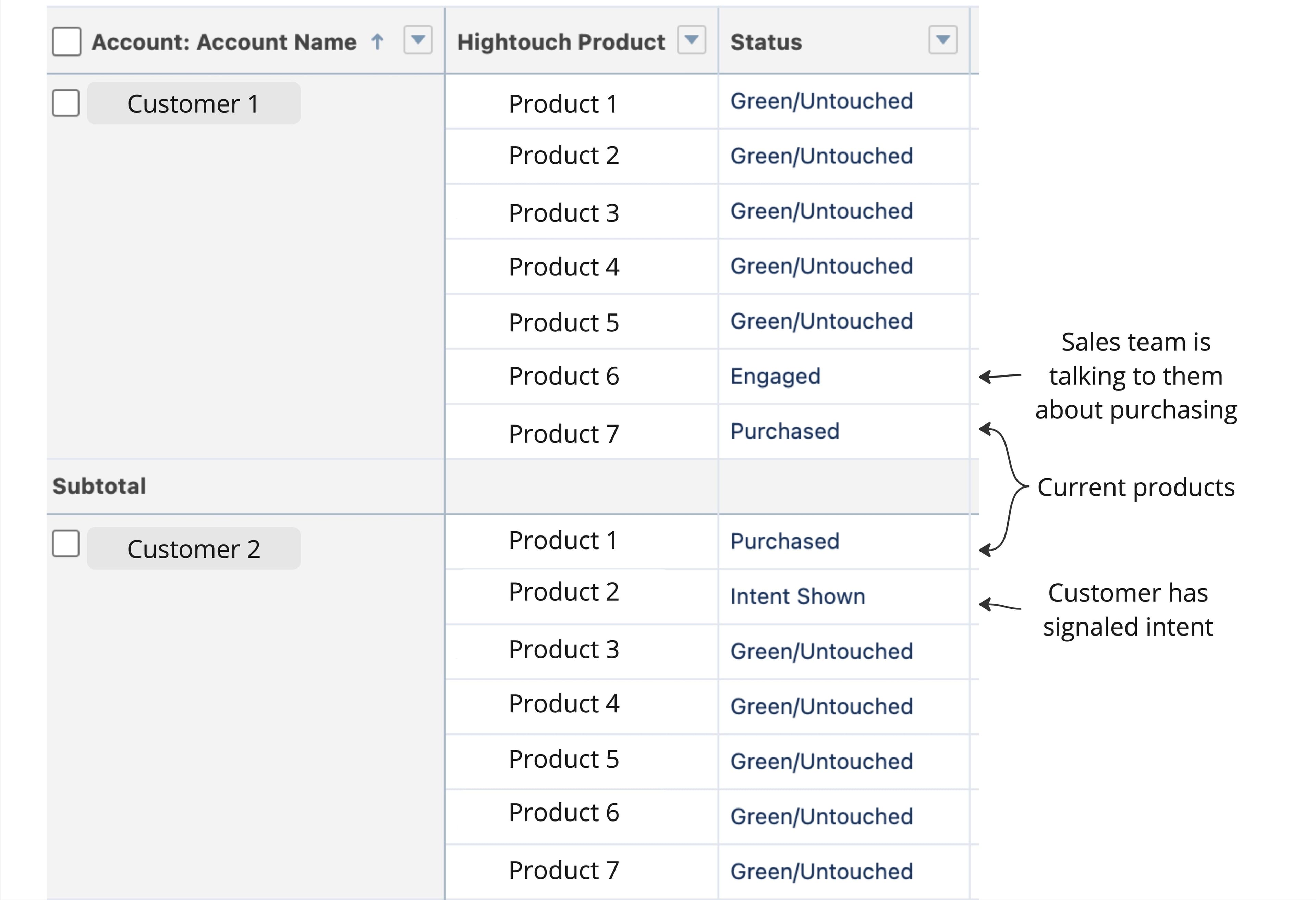Select Product 1 under Customer 2
This screenshot has height=900, width=1316.
point(563,541)
